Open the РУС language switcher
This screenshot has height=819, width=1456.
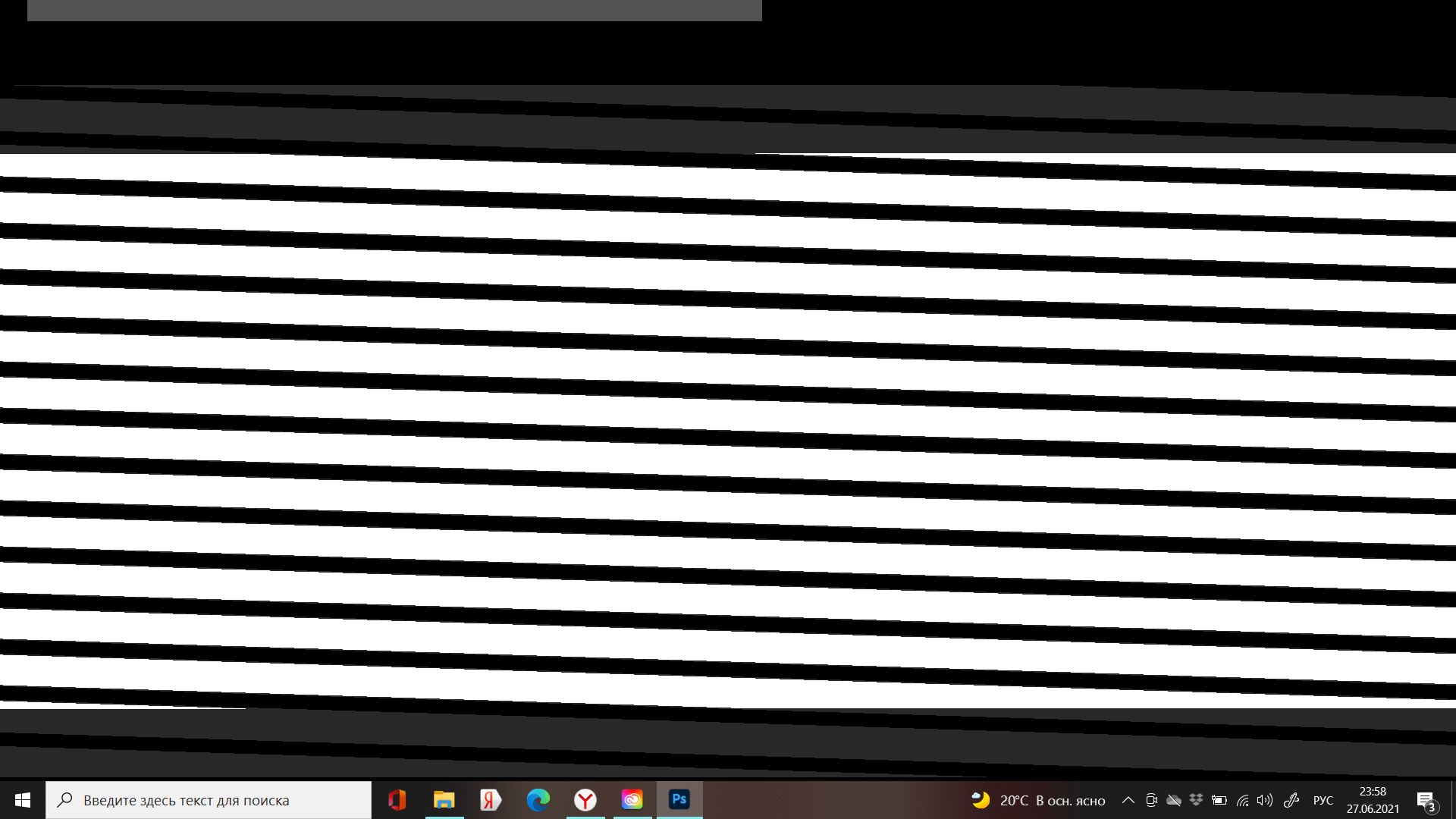tap(1323, 800)
